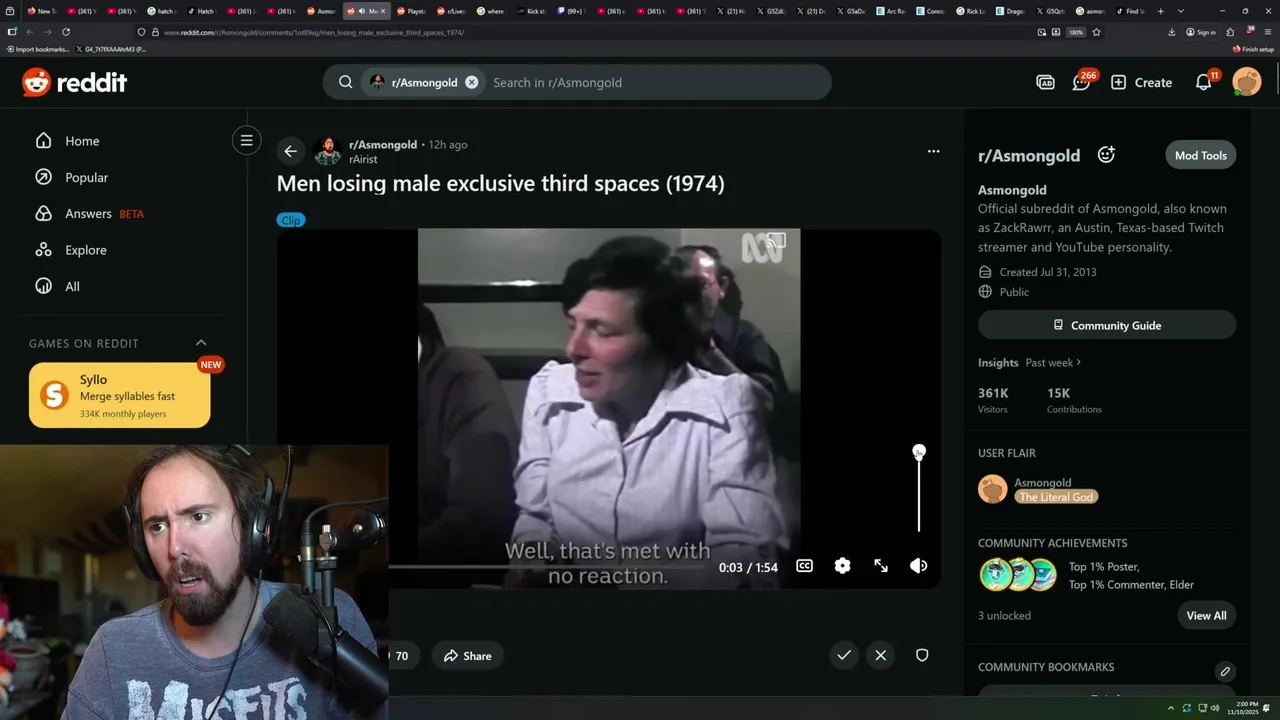Image resolution: width=1280 pixels, height=720 pixels.
Task: Share the post
Action: (468, 656)
